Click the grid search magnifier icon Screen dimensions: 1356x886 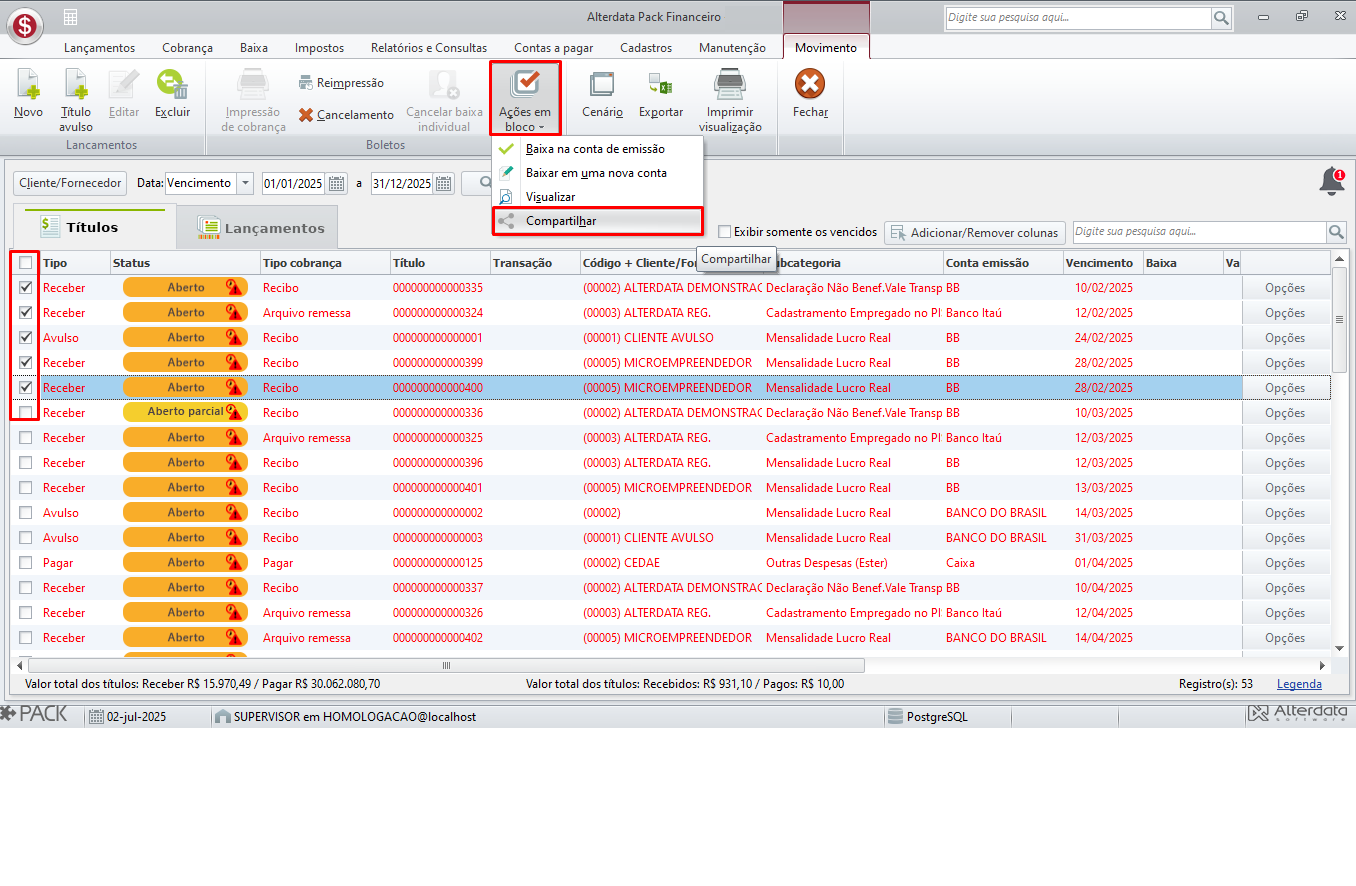1337,232
